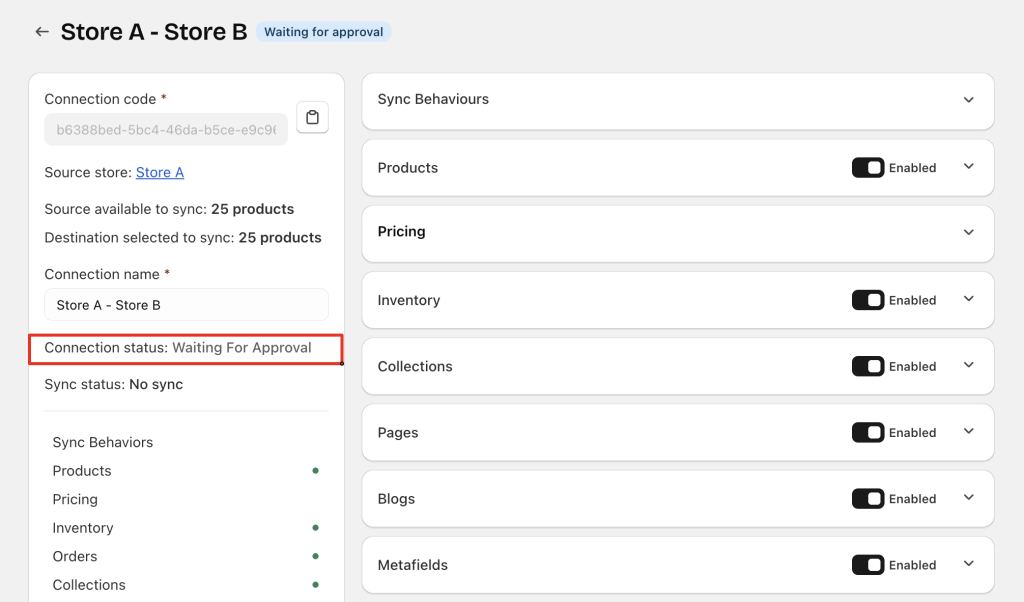The image size is (1024, 602).
Task: Click the Connection name input field
Action: 186,305
